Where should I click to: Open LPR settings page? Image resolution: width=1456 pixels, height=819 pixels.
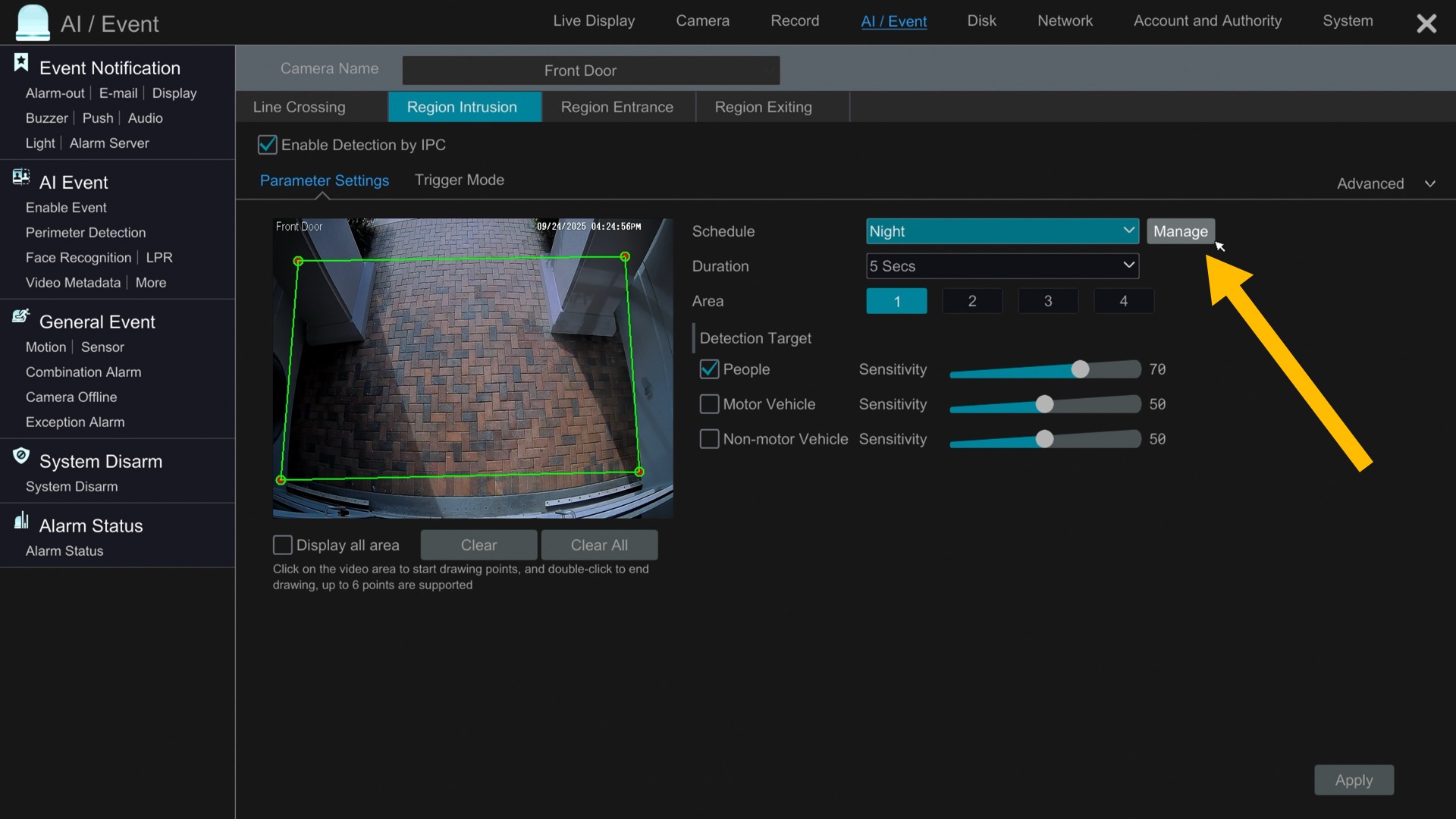tap(159, 258)
